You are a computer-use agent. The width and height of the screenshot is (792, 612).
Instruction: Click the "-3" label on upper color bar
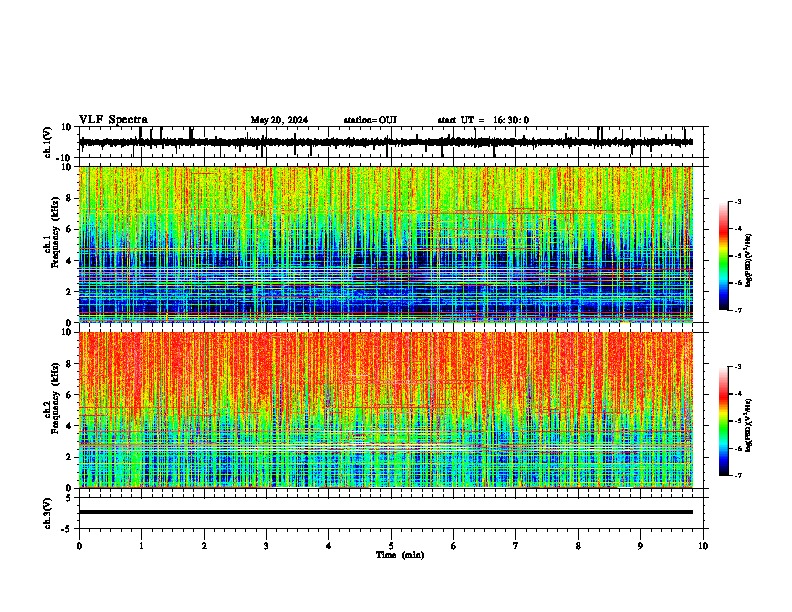tap(738, 201)
